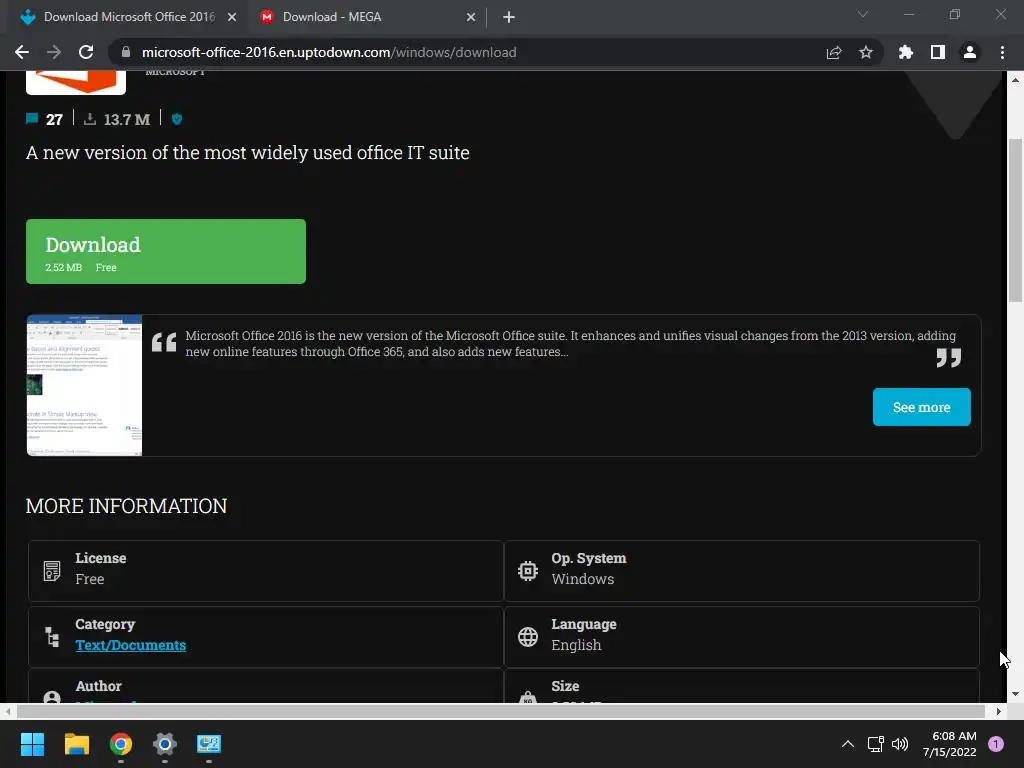Viewport: 1024px width, 768px height.
Task: Click the security shield badge
Action: [x=177, y=119]
